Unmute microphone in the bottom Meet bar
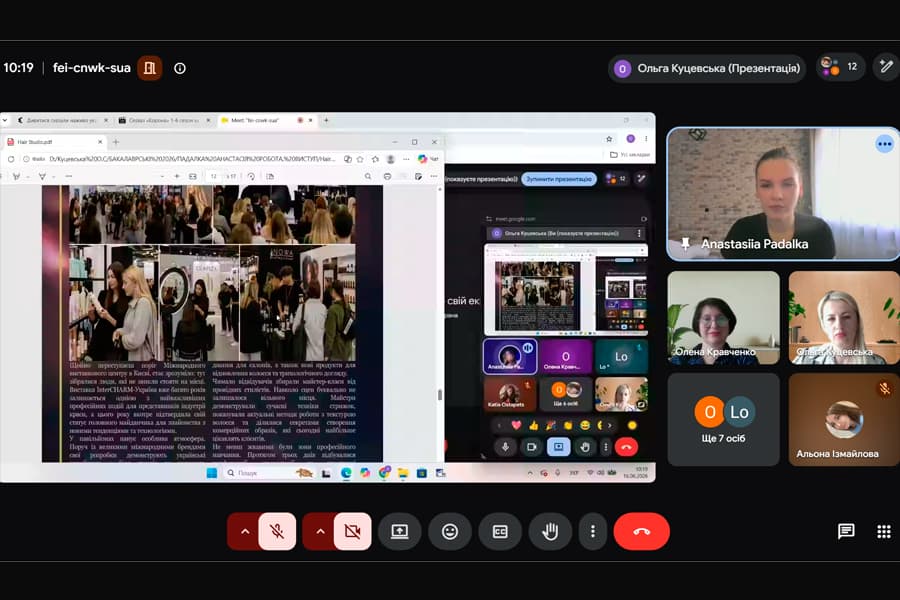The image size is (900, 600). pos(277,531)
